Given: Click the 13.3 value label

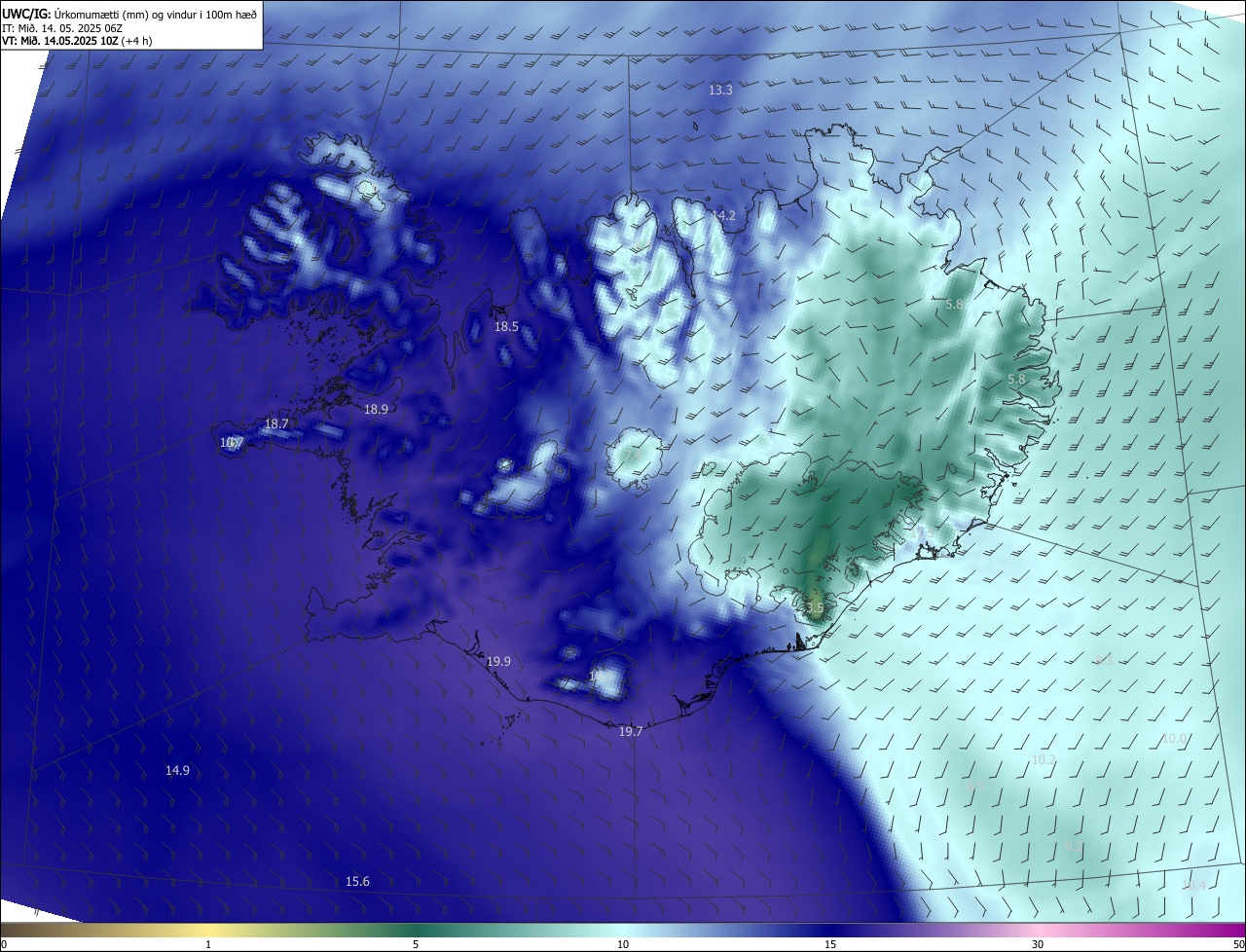Looking at the screenshot, I should pyautogui.click(x=720, y=90).
